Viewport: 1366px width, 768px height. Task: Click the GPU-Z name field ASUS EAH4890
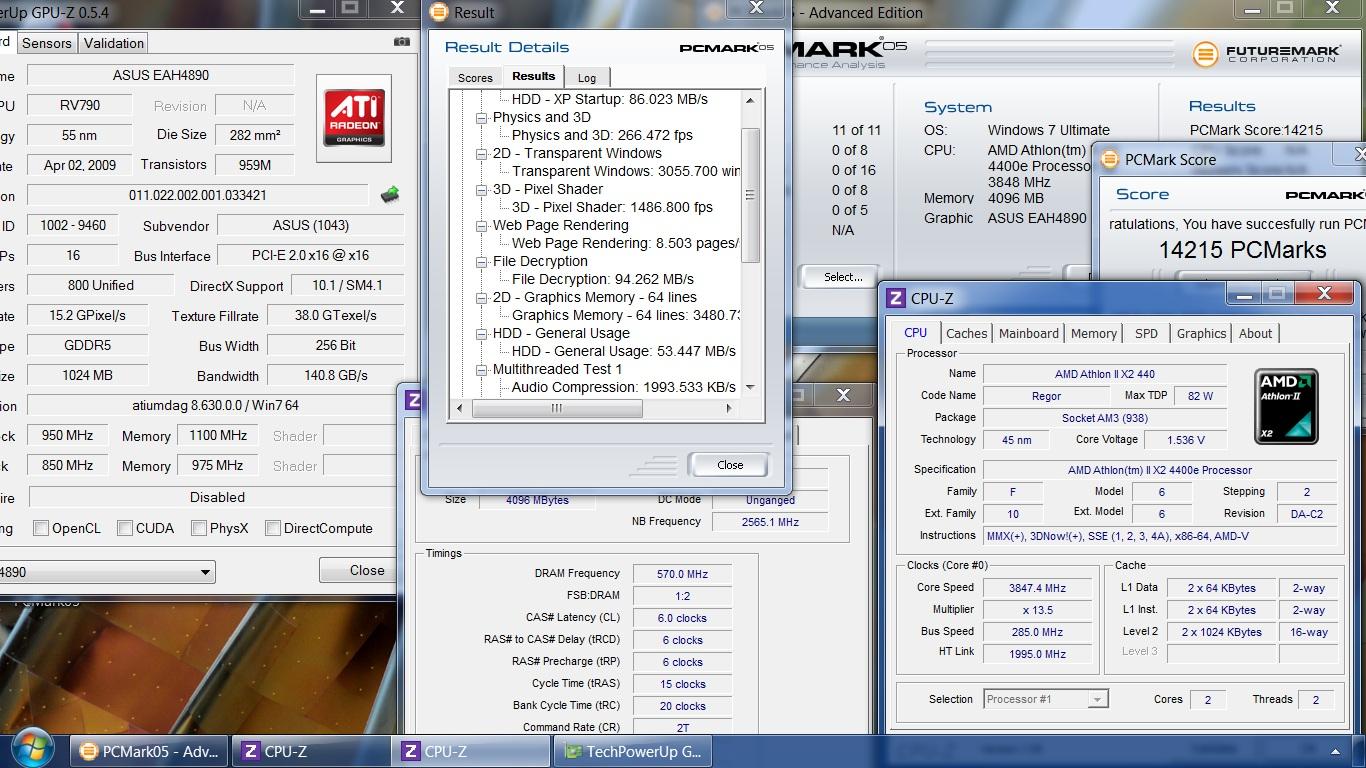[x=161, y=75]
